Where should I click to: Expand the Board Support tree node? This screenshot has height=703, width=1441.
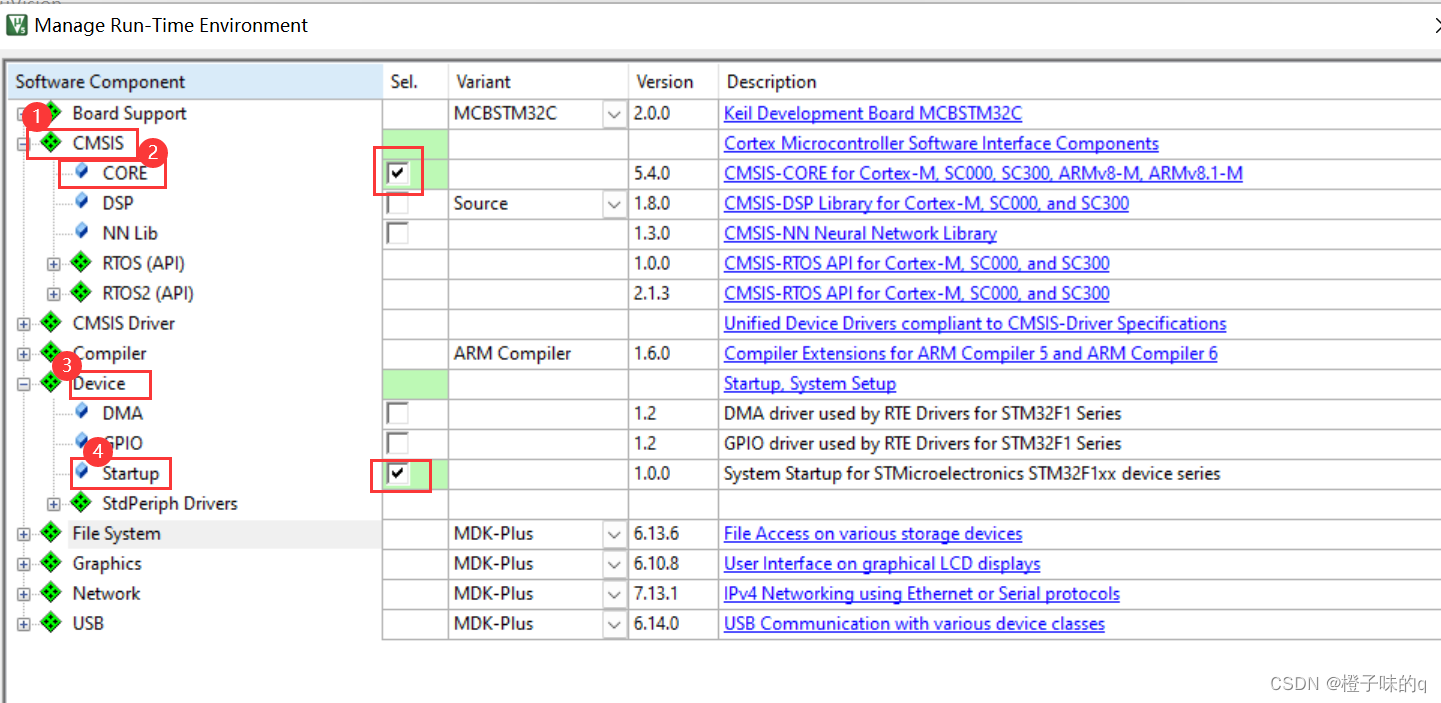tap(23, 114)
